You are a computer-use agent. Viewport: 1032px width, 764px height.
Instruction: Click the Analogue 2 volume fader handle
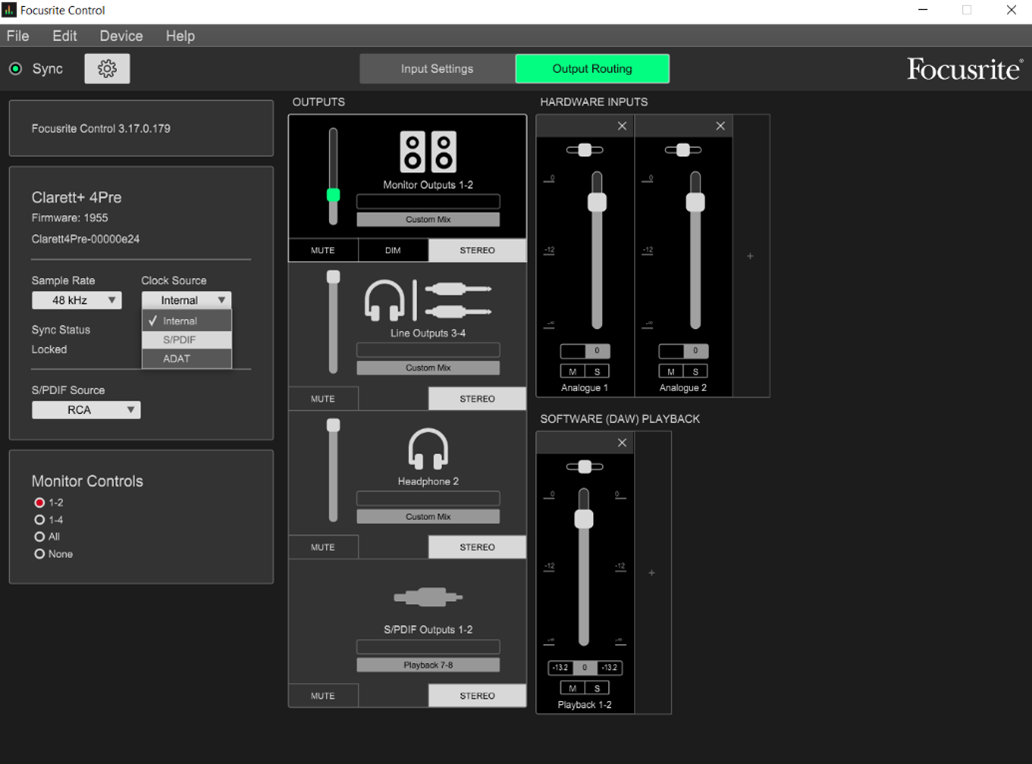[x=696, y=202]
